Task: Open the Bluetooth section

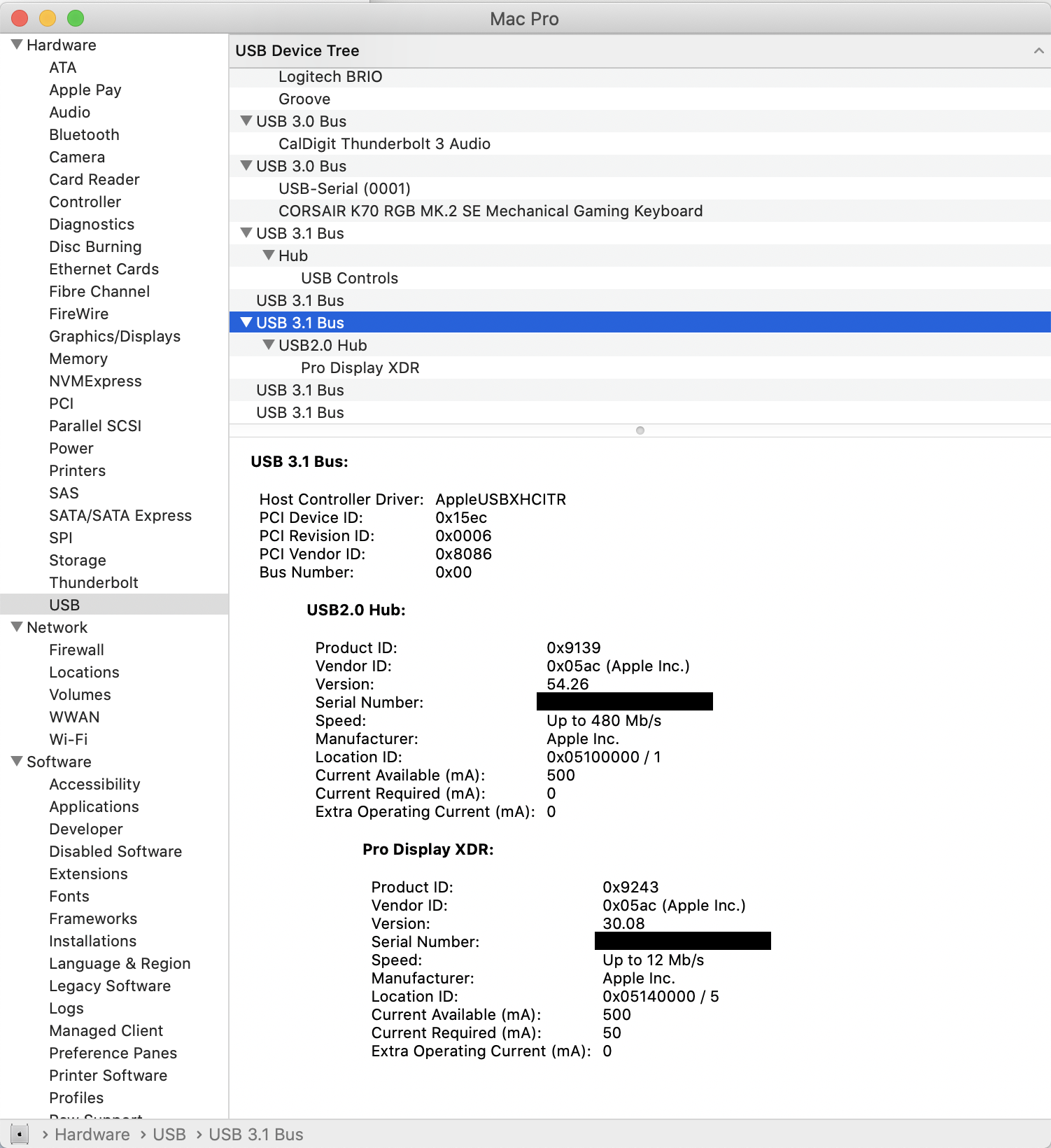Action: [84, 135]
